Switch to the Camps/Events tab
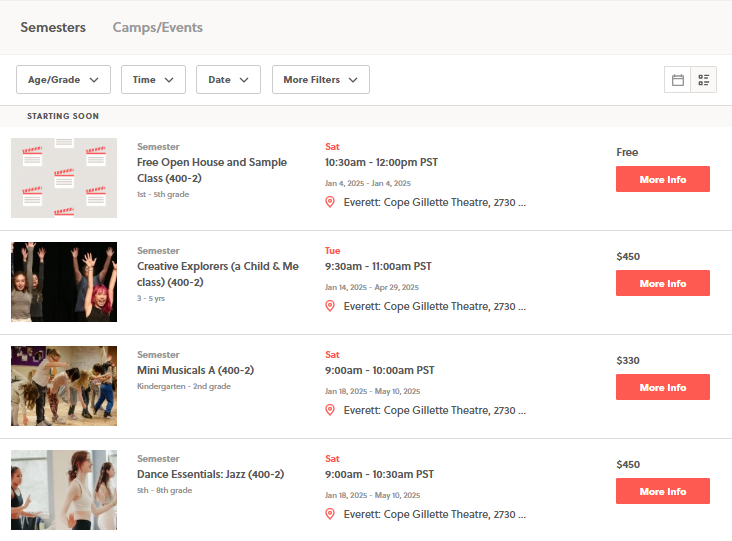 [x=158, y=28]
